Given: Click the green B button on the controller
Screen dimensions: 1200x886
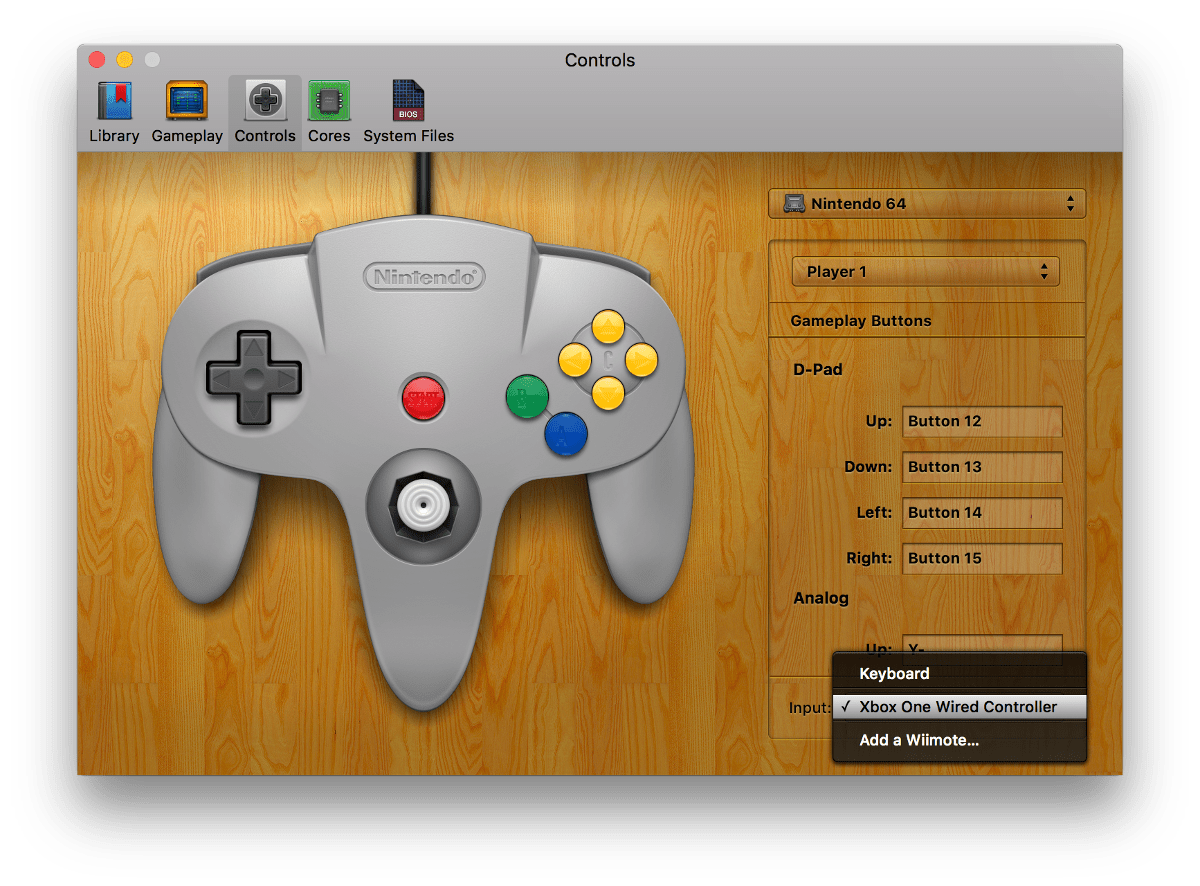Looking at the screenshot, I should pos(528,397).
